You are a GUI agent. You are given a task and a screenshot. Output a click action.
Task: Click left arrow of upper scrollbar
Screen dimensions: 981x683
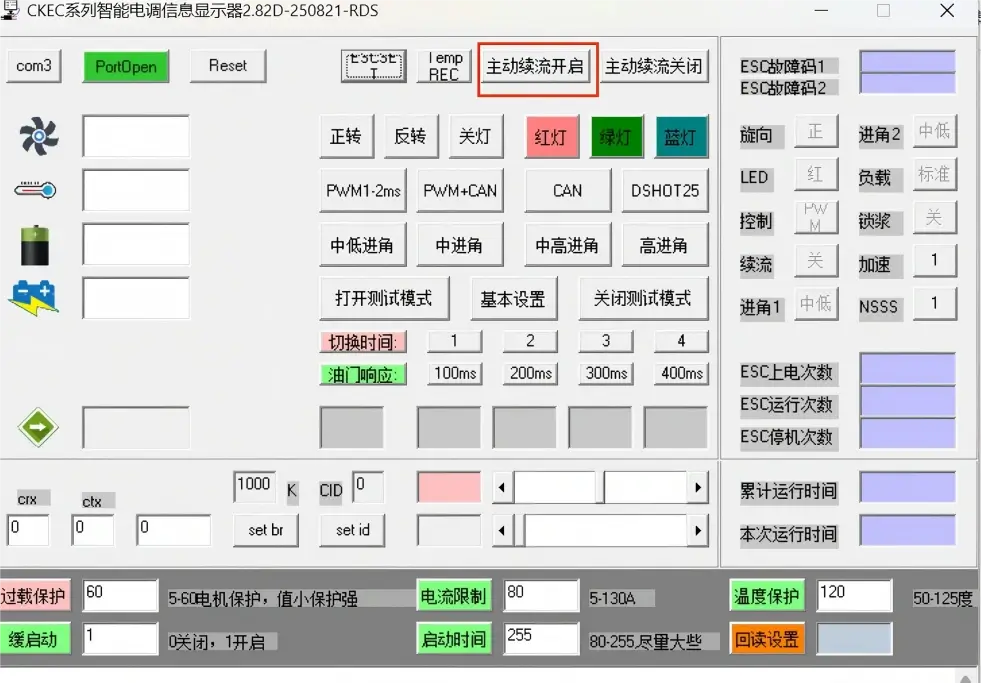coord(503,487)
